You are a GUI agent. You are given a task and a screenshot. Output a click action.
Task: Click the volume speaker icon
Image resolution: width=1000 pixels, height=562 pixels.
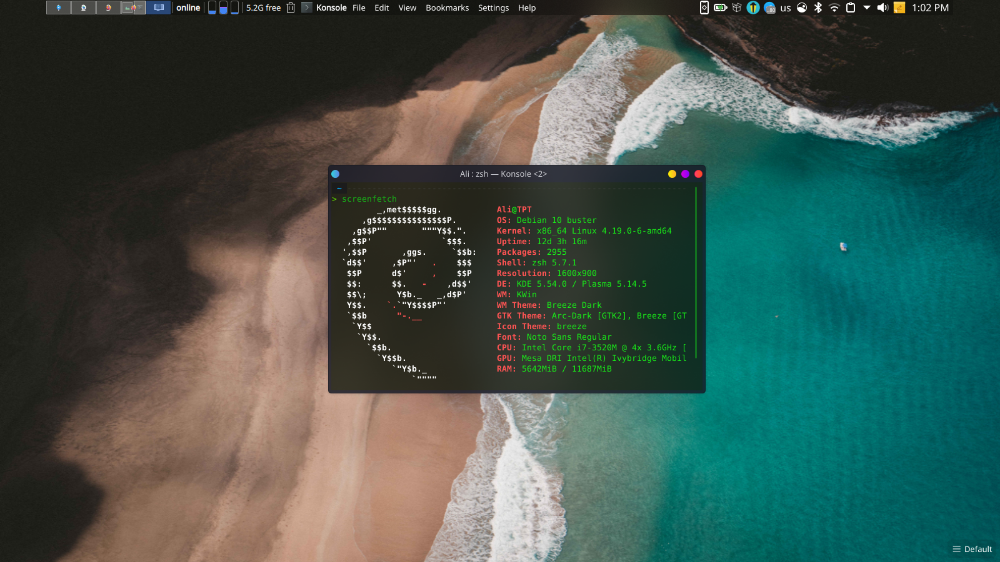click(882, 8)
